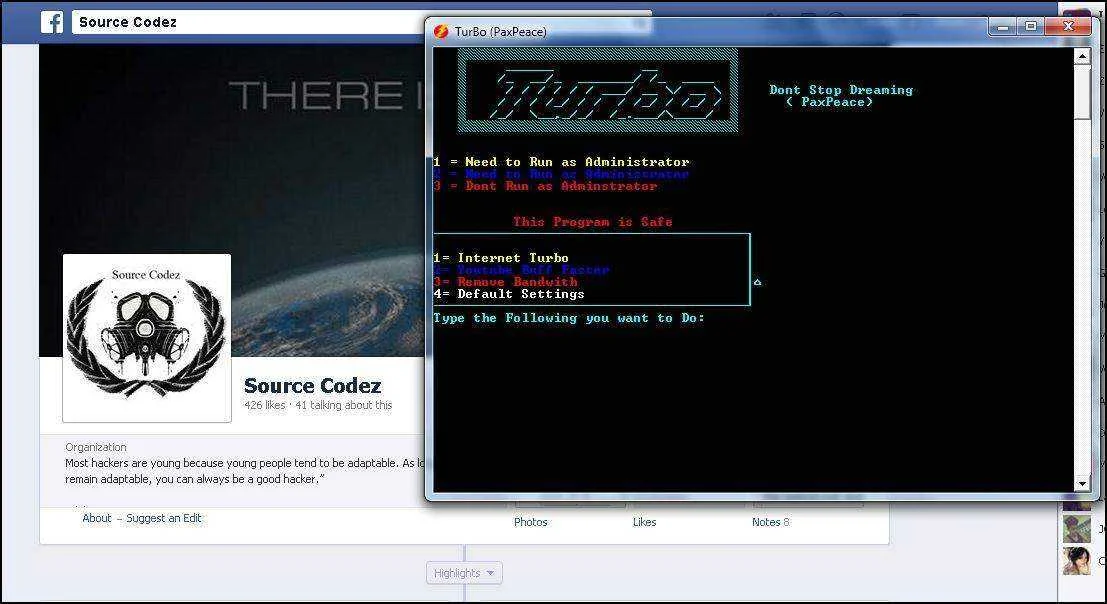Screen dimensions: 1107x604
Task: Click the "3= Remove Bandwith" line
Action: point(505,282)
